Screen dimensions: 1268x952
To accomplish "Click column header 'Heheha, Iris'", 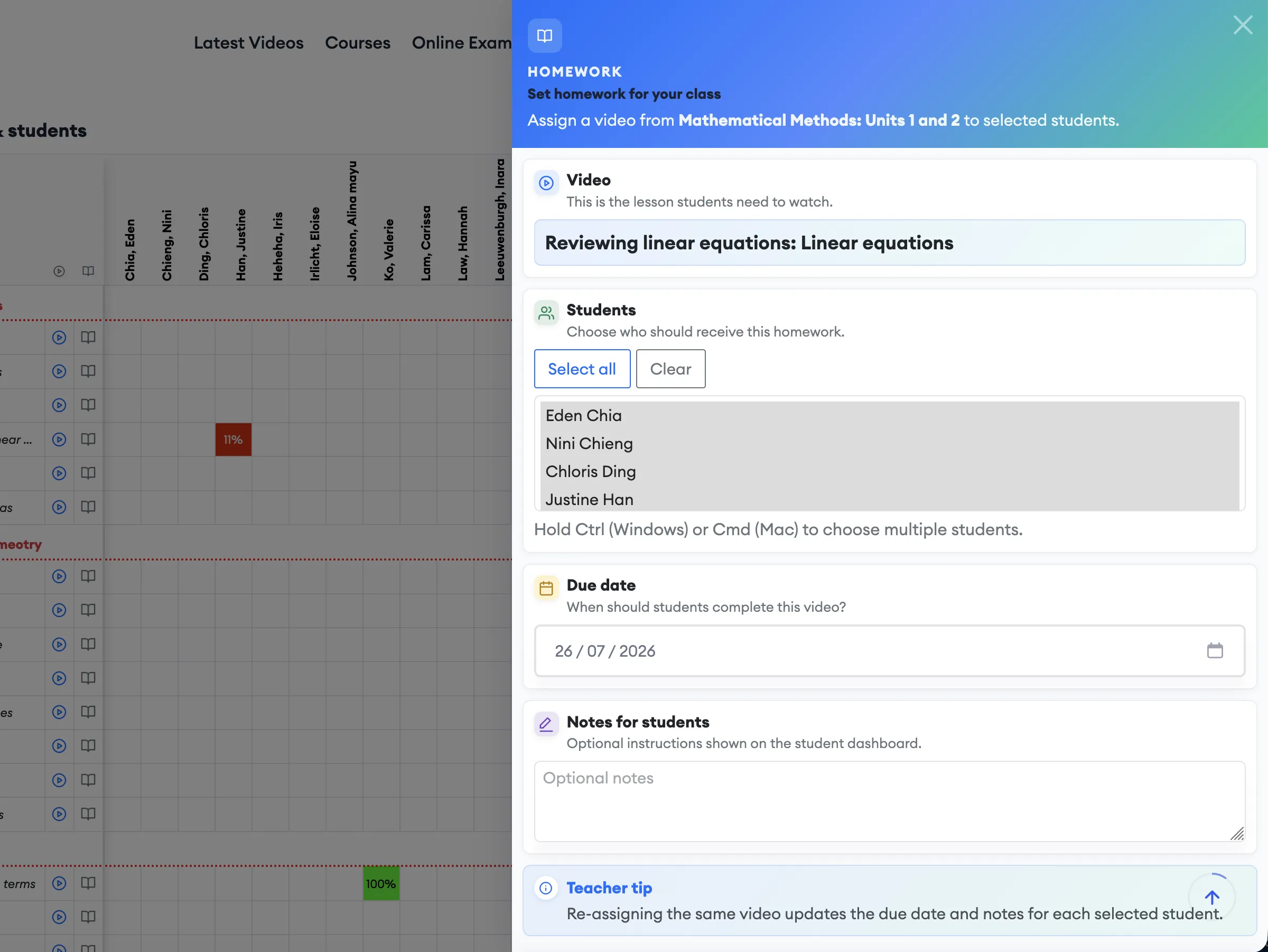I will pyautogui.click(x=278, y=247).
